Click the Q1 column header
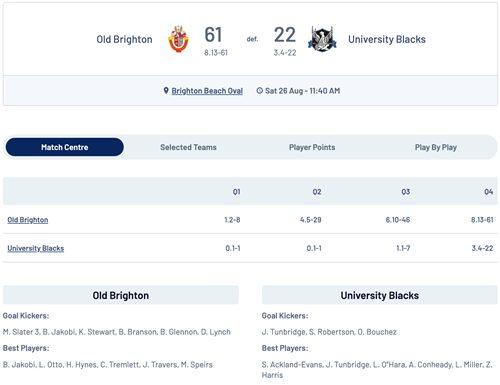The image size is (500, 385). [236, 192]
